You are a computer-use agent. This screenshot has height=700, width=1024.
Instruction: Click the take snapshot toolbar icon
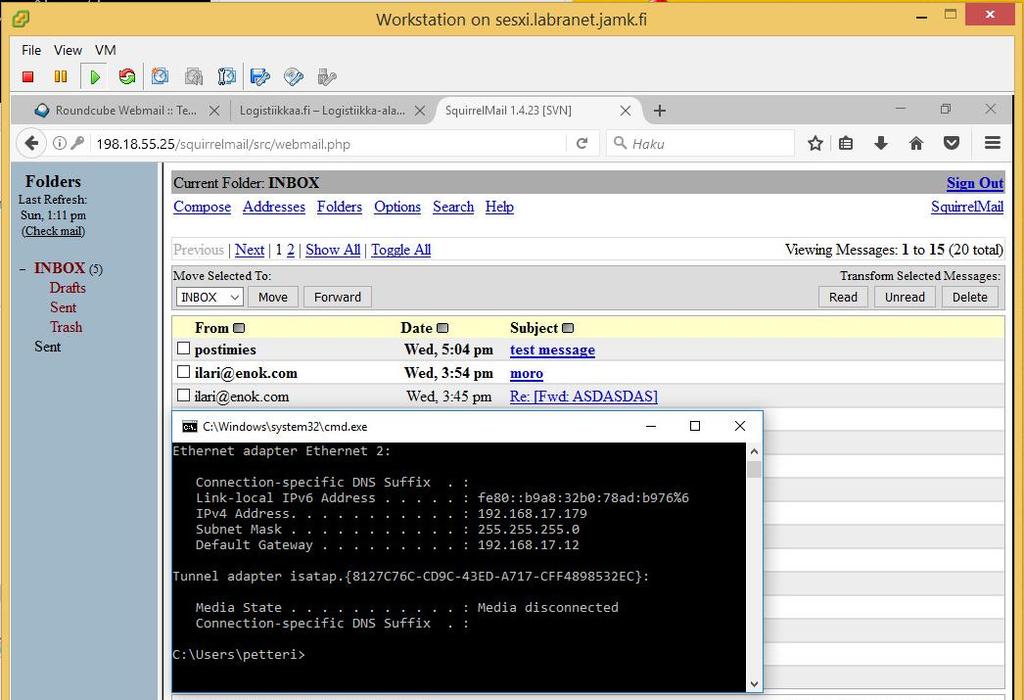click(x=160, y=77)
